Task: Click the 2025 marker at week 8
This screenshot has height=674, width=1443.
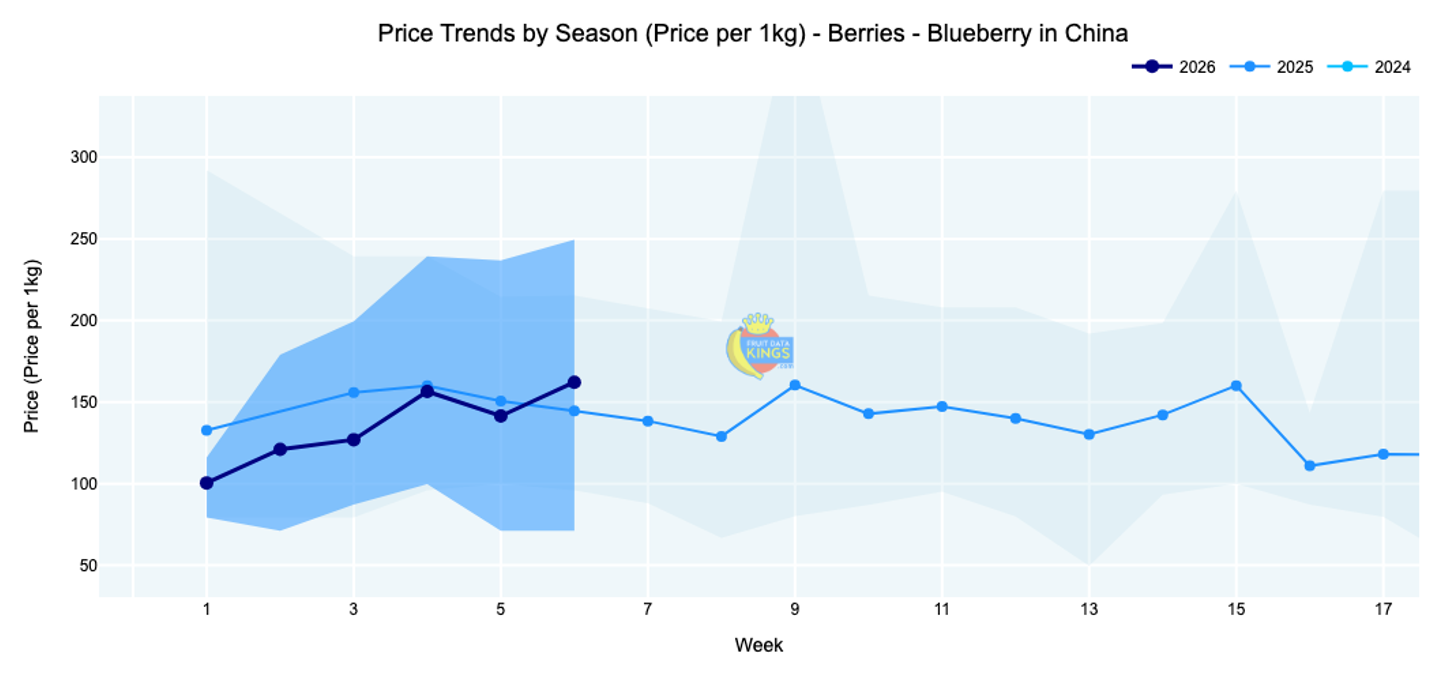Action: click(721, 437)
